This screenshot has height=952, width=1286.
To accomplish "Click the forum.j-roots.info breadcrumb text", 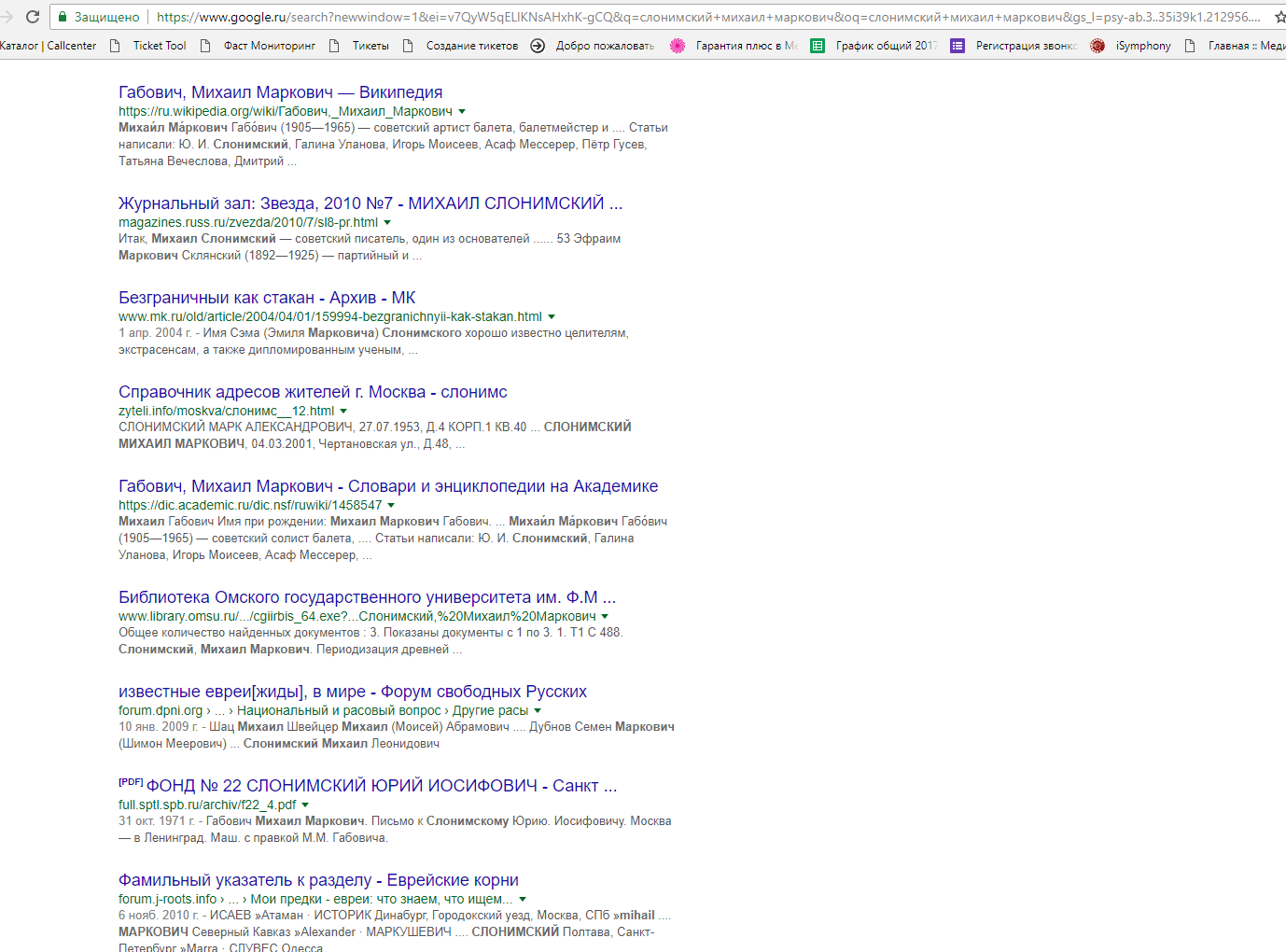I will [315, 899].
